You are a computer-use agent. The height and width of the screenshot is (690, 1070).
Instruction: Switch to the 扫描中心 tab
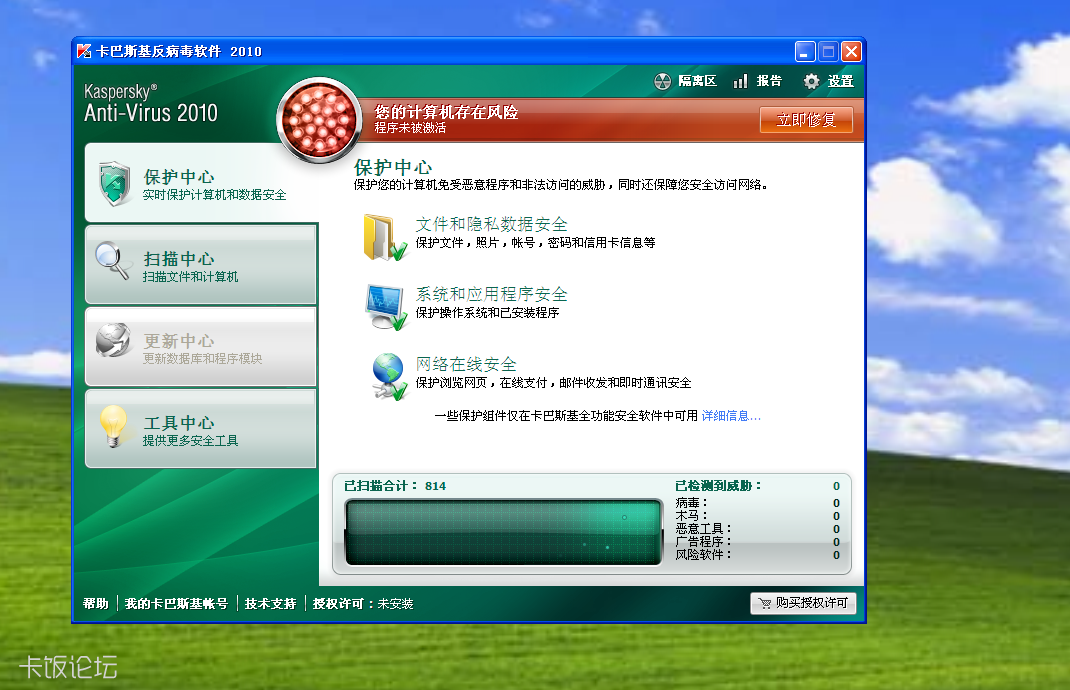(x=200, y=262)
